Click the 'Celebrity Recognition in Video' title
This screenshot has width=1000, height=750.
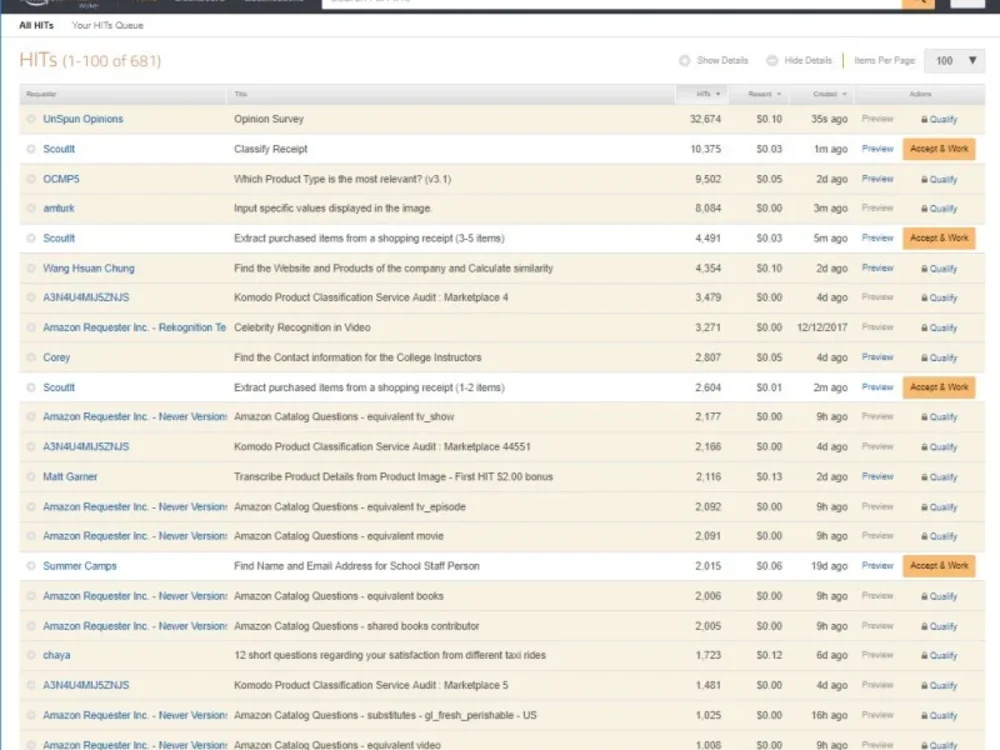coord(302,328)
